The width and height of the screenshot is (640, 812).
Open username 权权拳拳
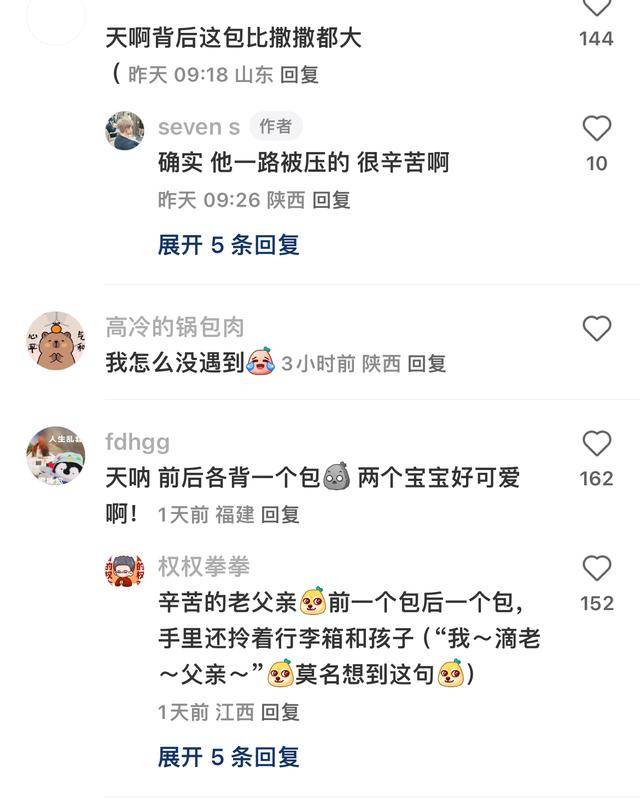pyautogui.click(x=204, y=567)
